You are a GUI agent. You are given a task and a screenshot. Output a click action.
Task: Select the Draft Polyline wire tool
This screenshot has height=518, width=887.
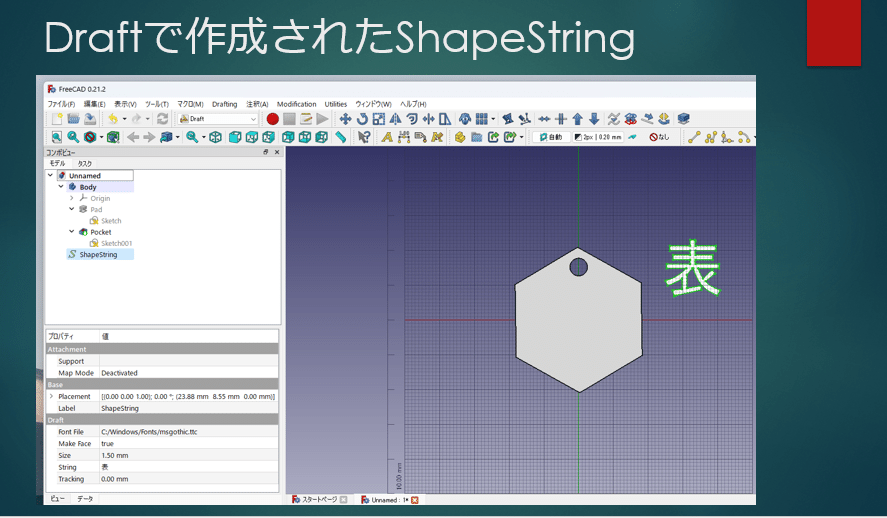click(x=711, y=137)
